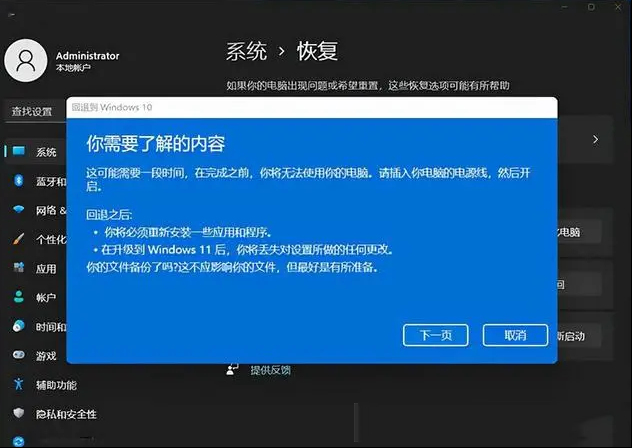Open the 帐户 settings category

click(46, 298)
